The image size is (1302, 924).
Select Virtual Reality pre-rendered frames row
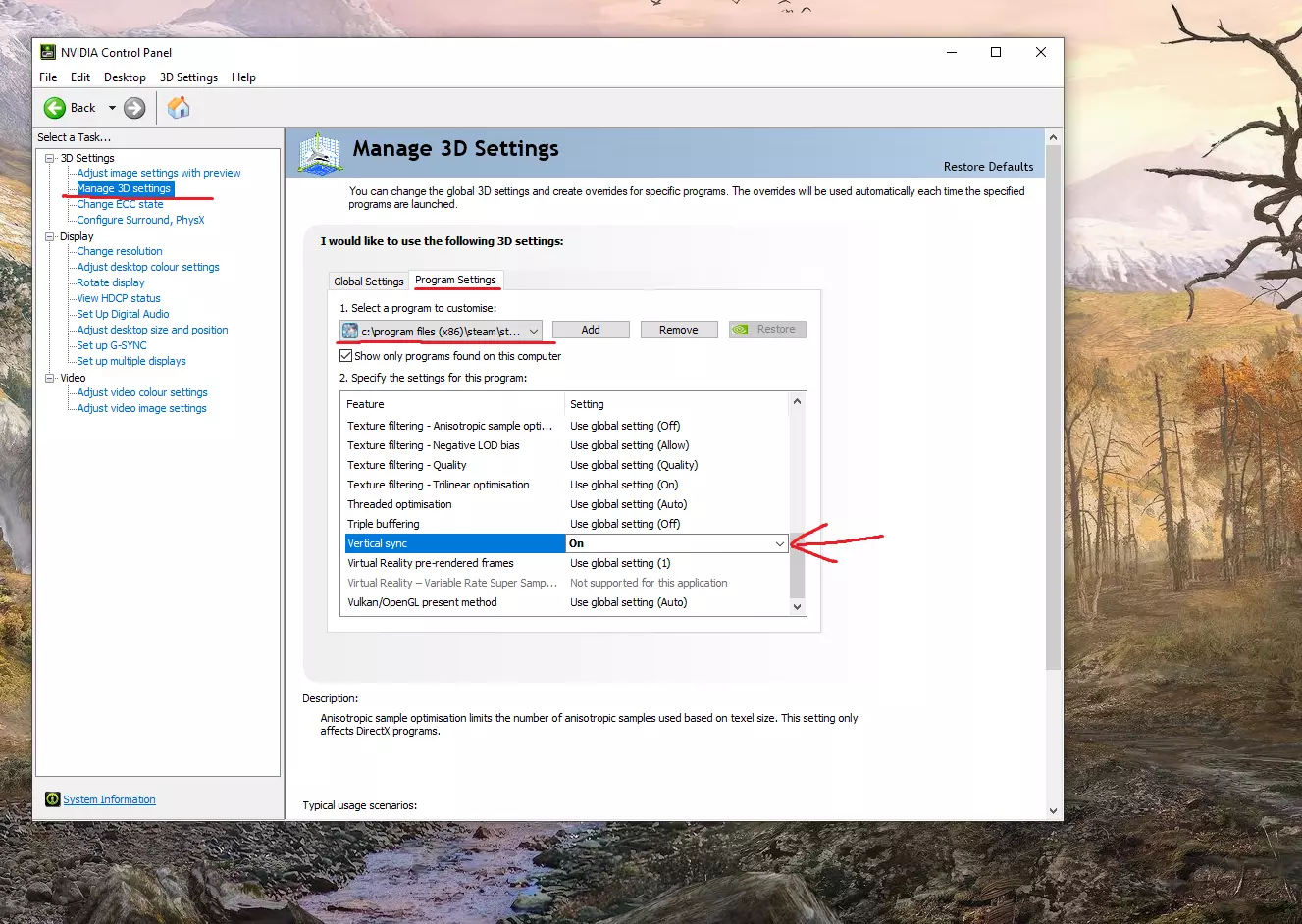565,563
